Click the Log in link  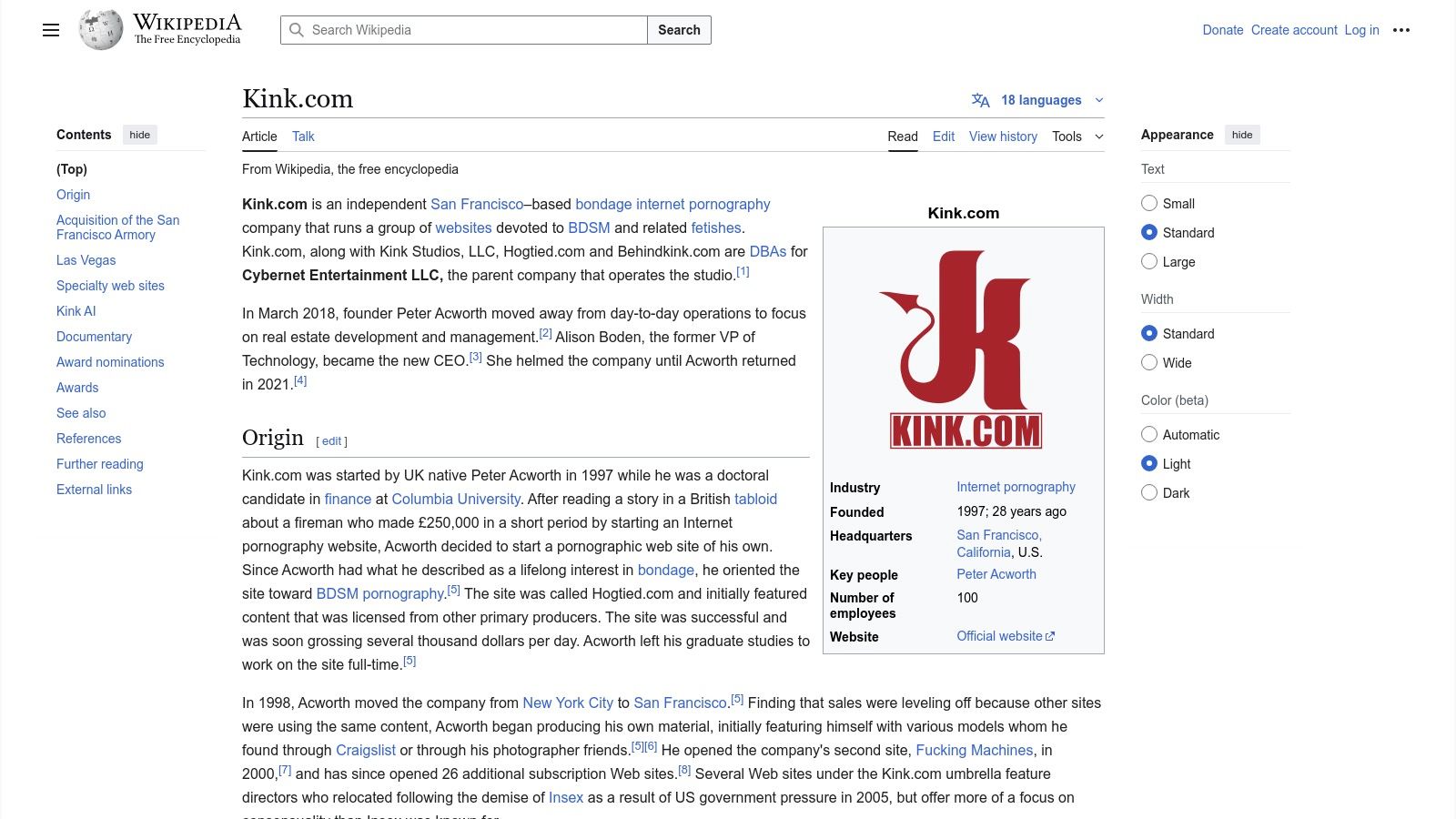coord(1362,30)
